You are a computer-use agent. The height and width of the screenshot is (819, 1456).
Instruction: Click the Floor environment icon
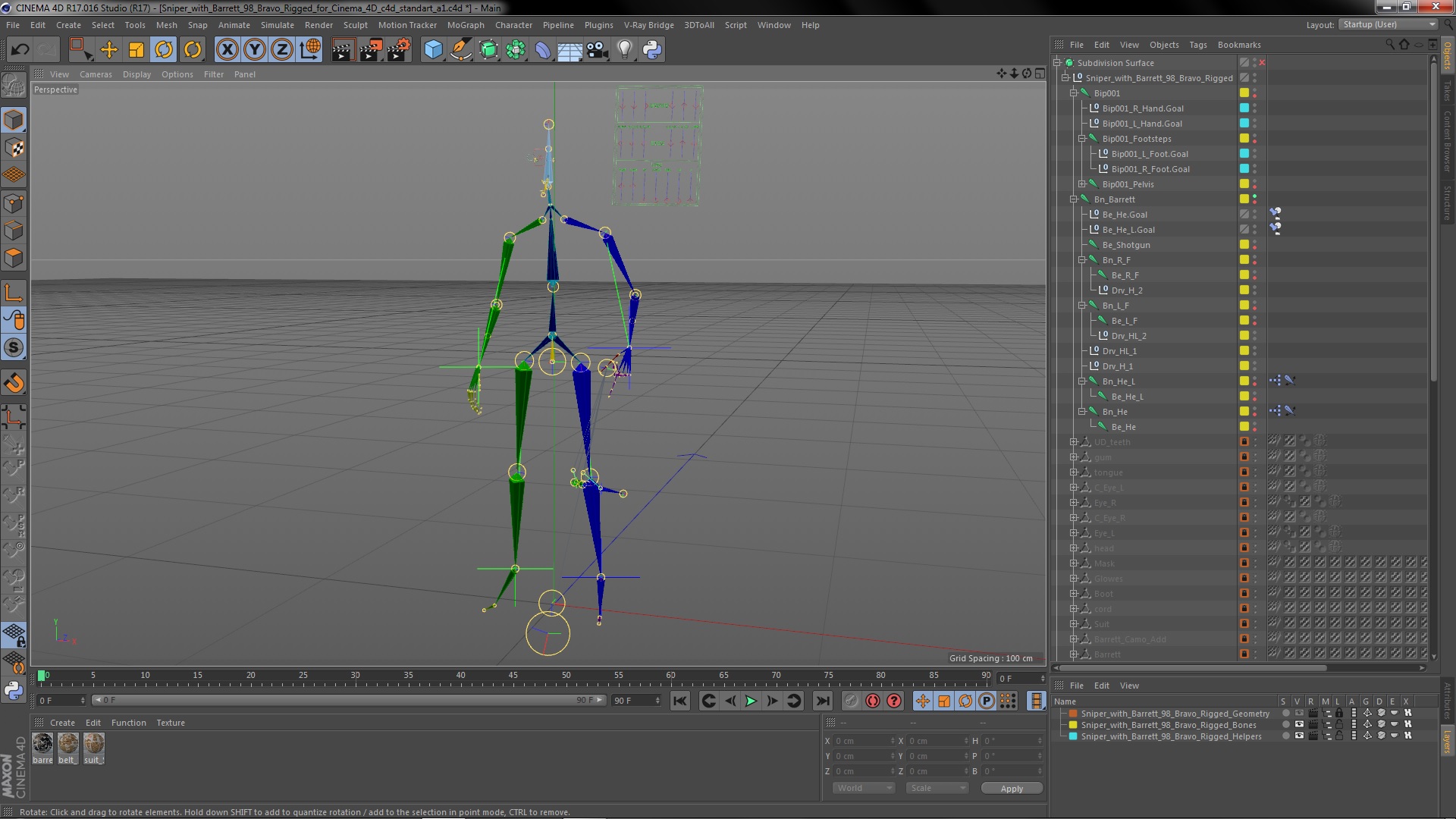coord(570,50)
